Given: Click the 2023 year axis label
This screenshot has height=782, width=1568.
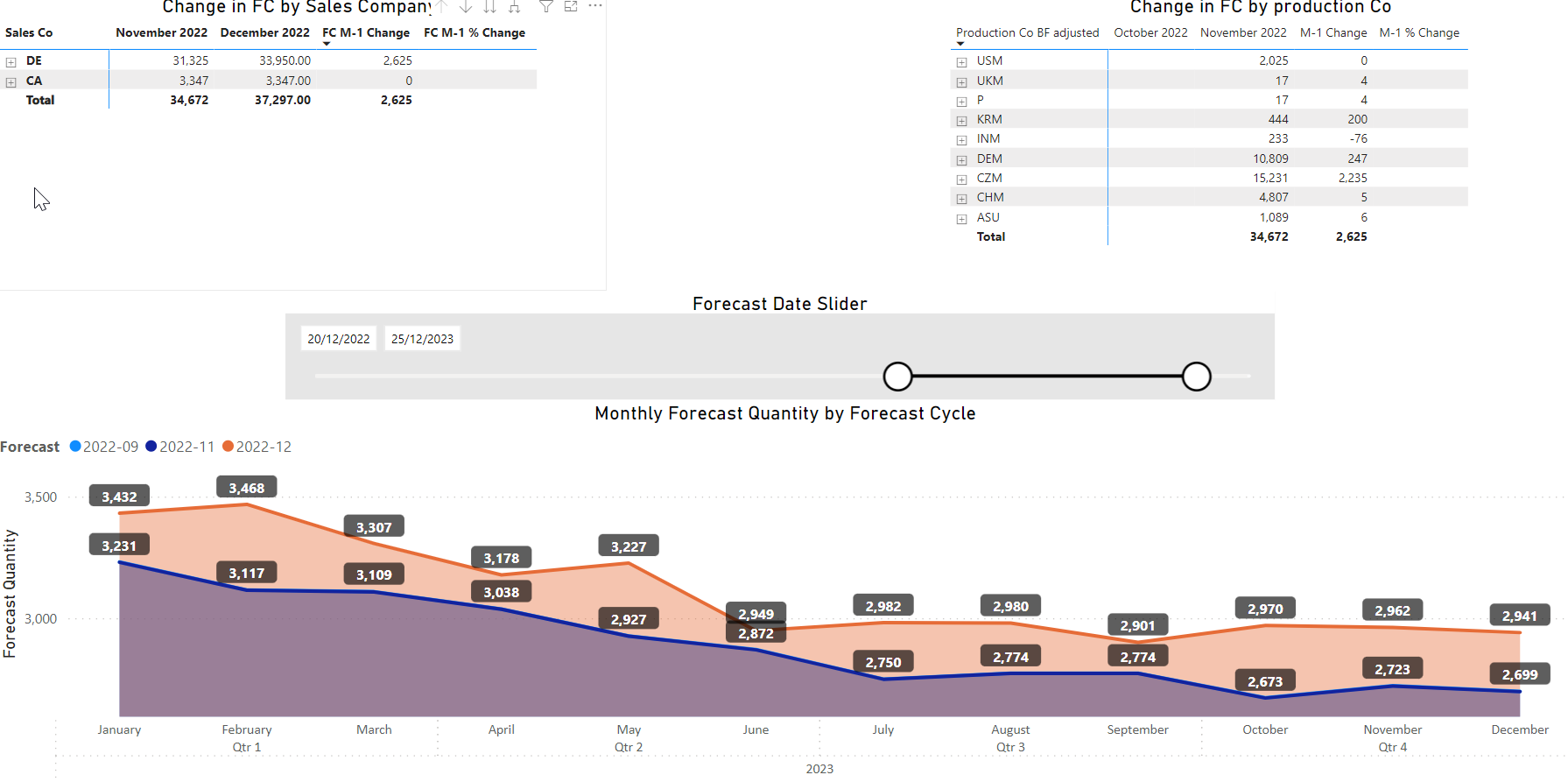Looking at the screenshot, I should (819, 769).
